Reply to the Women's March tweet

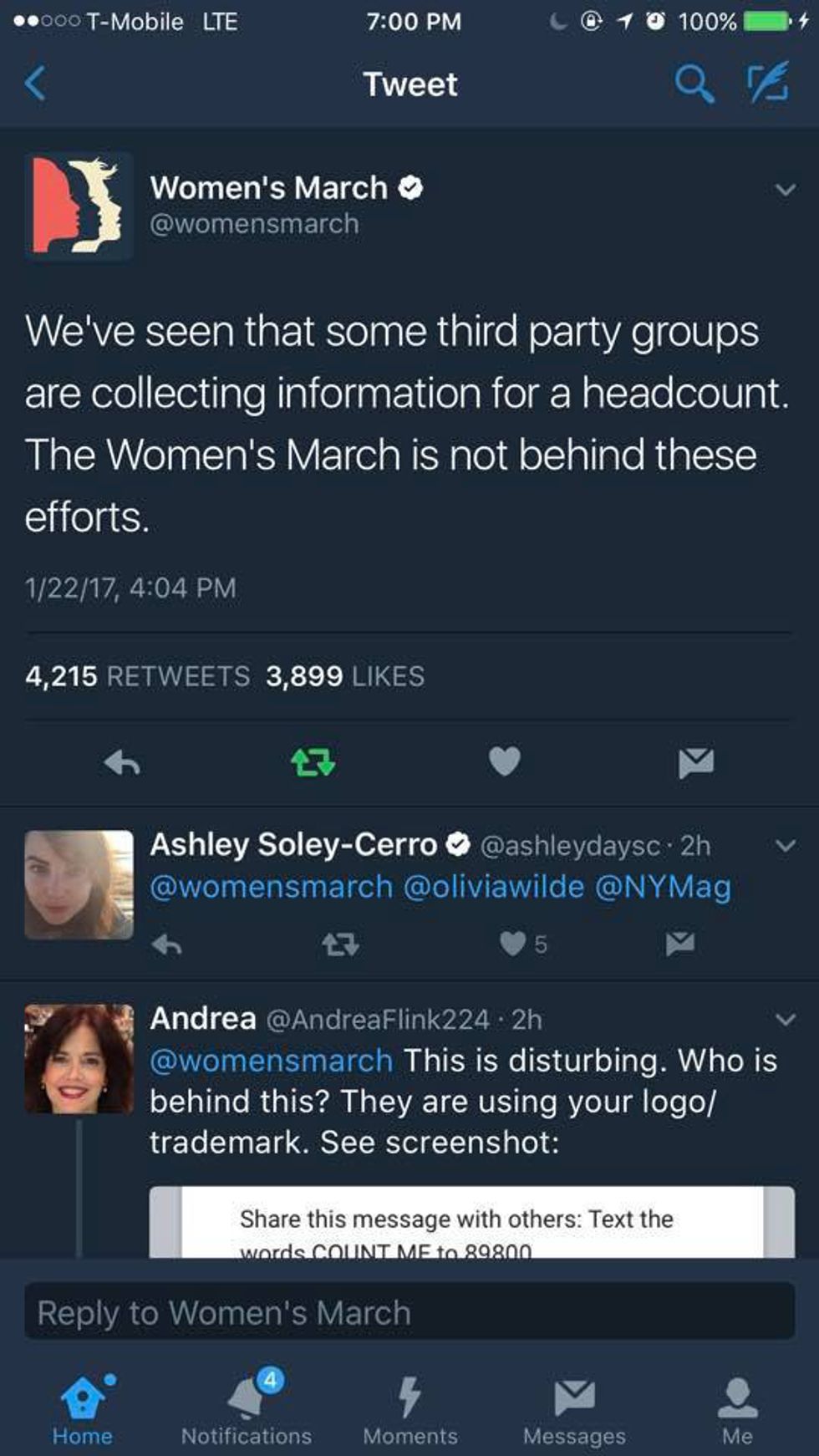point(122,762)
